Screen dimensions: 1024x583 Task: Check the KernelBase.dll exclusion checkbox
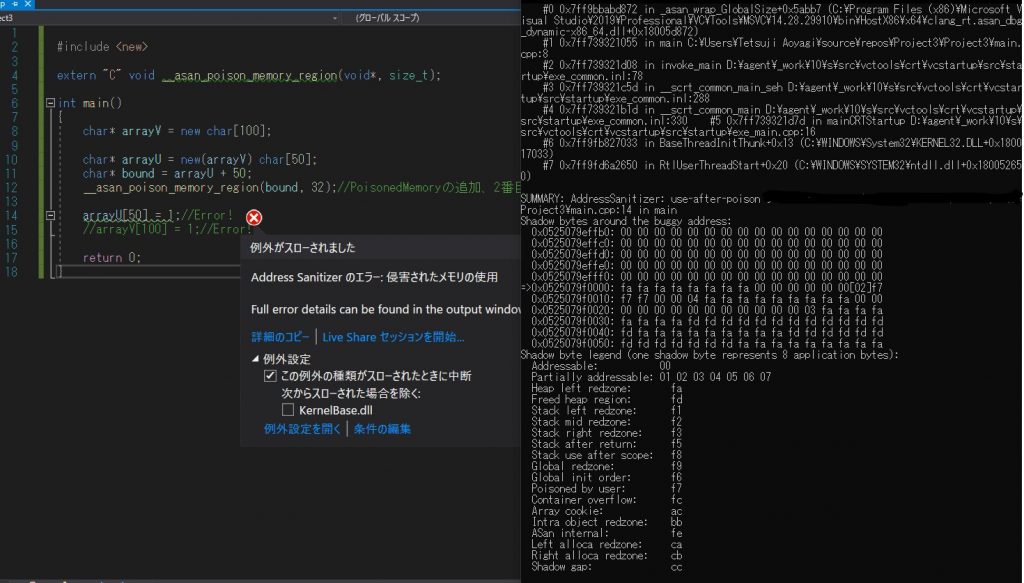point(287,410)
